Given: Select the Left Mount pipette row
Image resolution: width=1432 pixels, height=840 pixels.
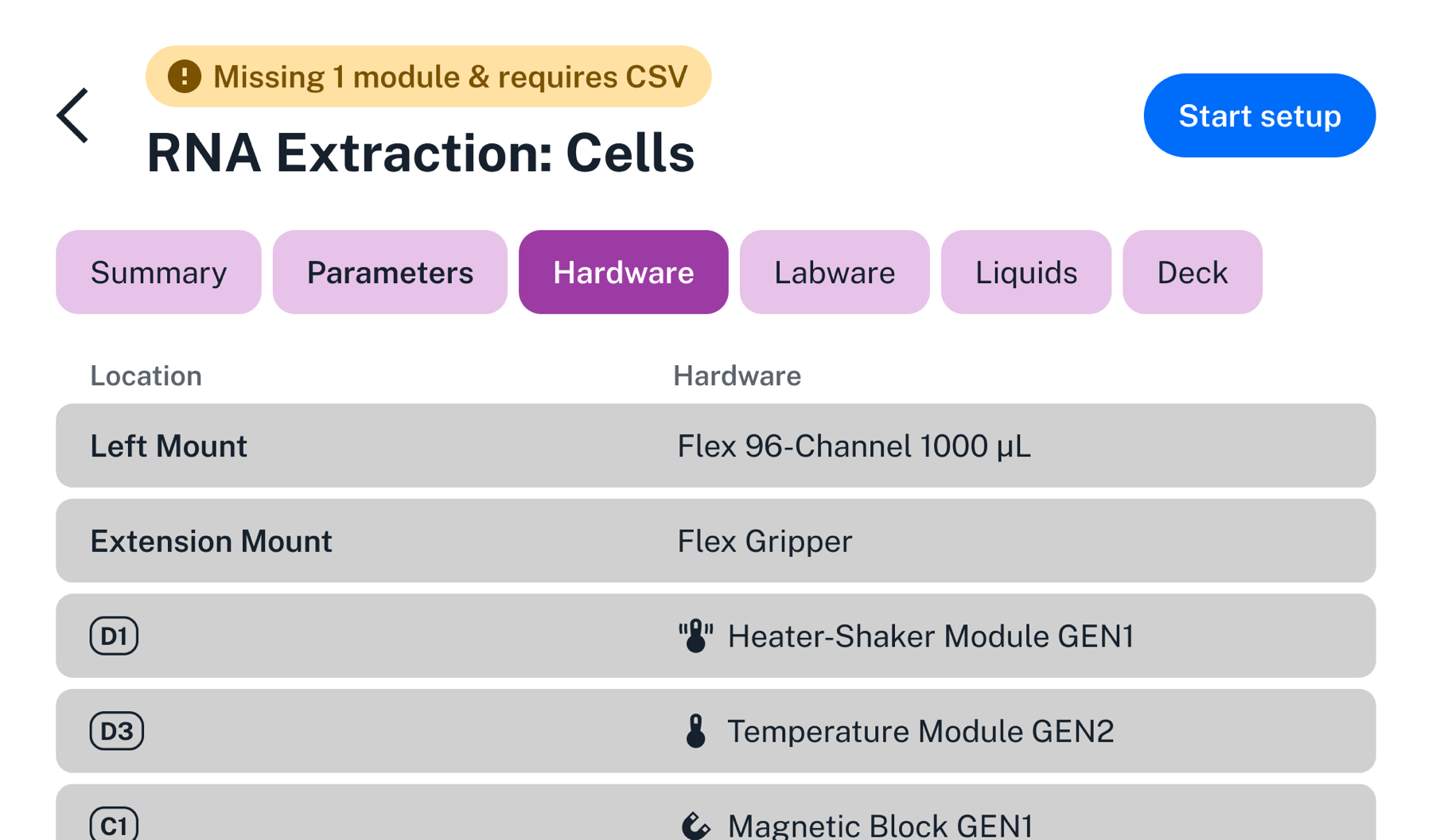Looking at the screenshot, I should coord(715,445).
